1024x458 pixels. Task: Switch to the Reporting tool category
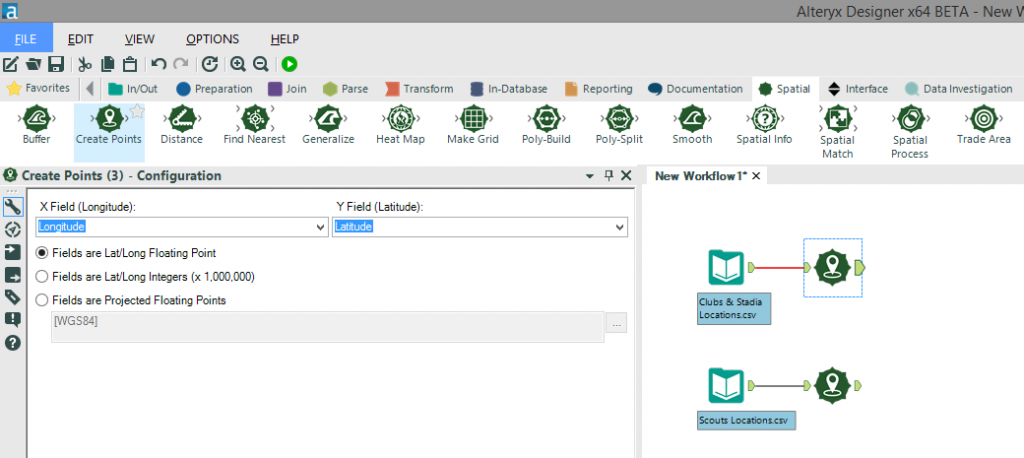click(599, 89)
